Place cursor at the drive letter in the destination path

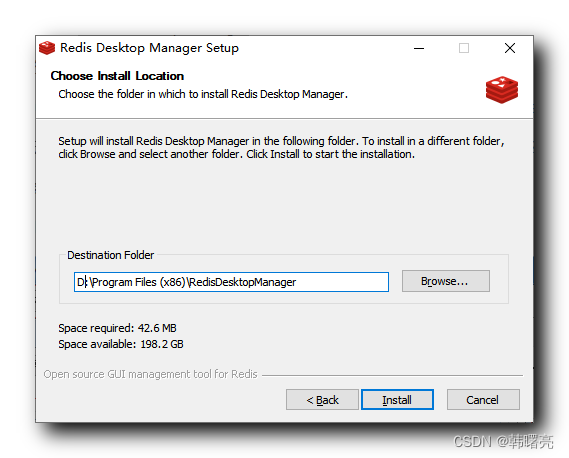coord(80,282)
